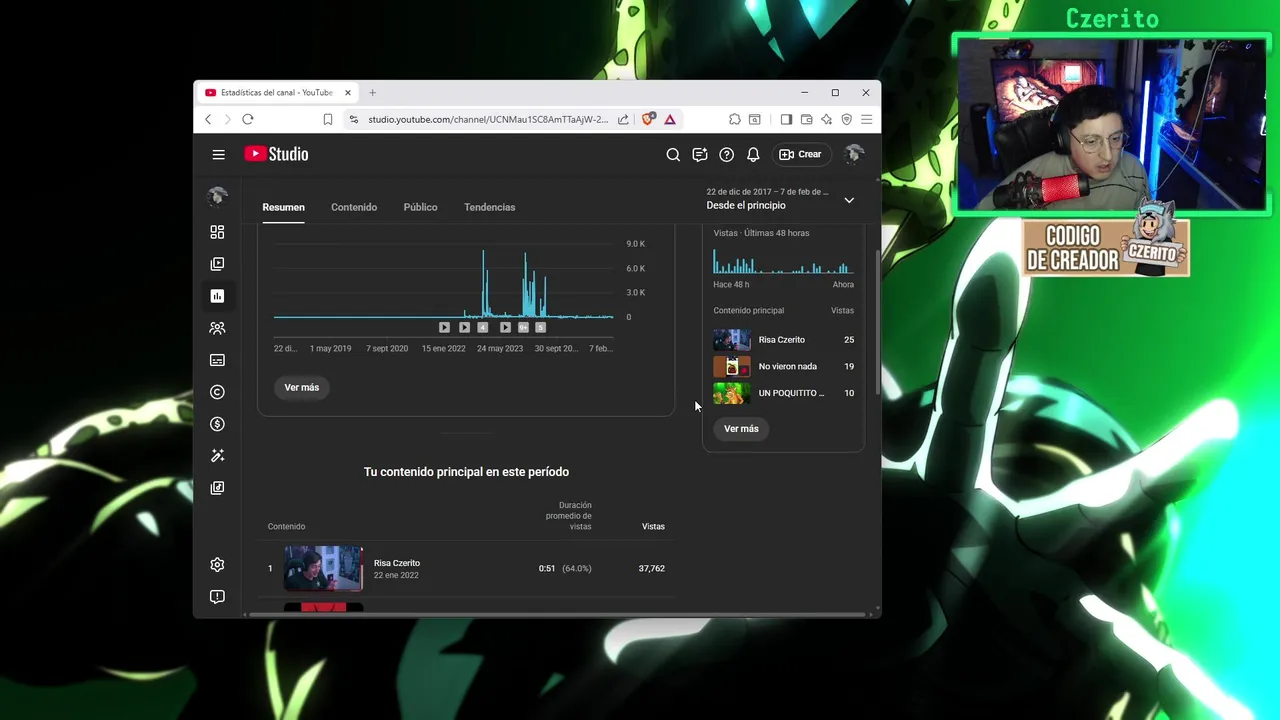The width and height of the screenshot is (1280, 720).
Task: Open the YouTube Studio hamburger menu
Action: 218,154
